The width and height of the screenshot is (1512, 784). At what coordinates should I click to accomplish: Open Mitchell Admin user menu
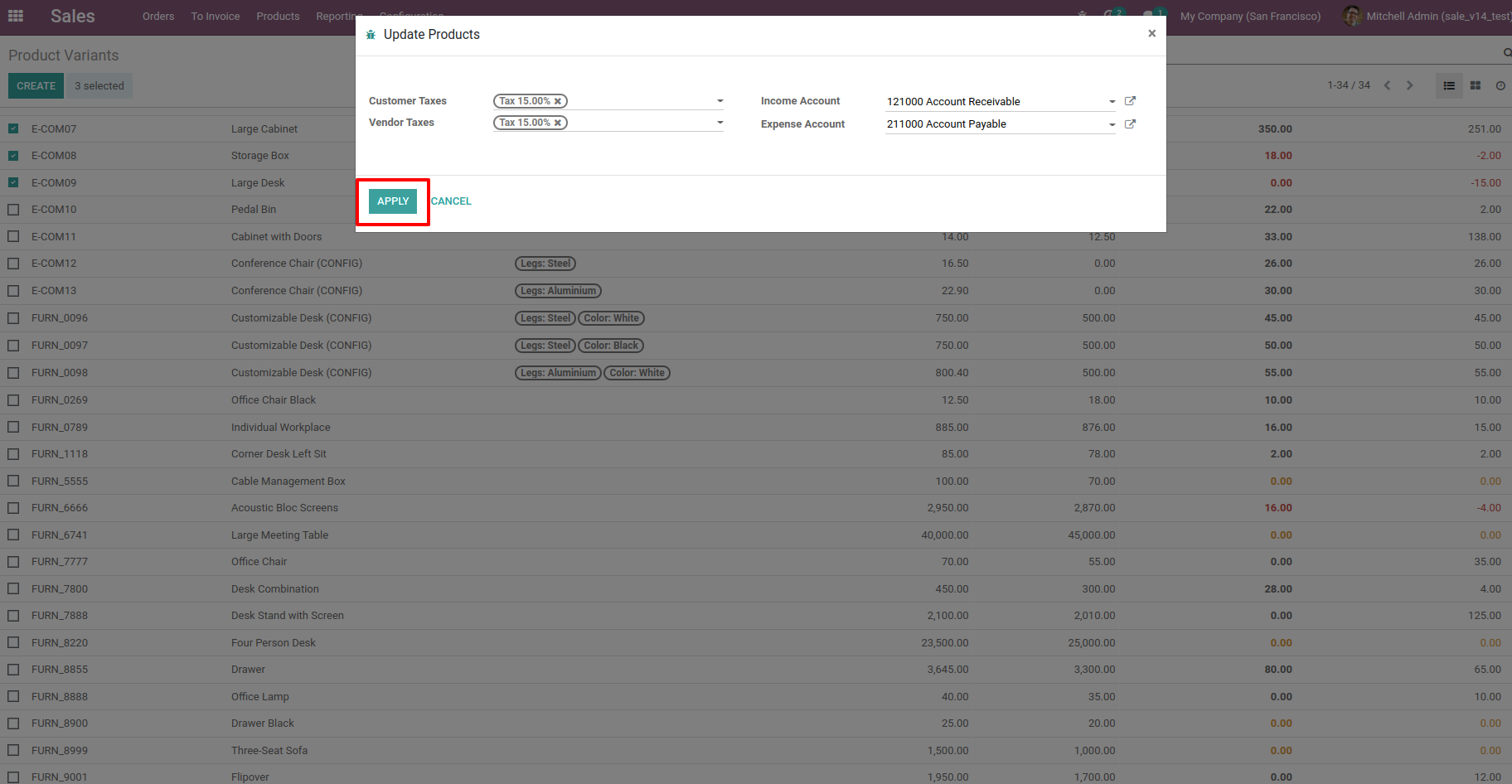click(1427, 16)
